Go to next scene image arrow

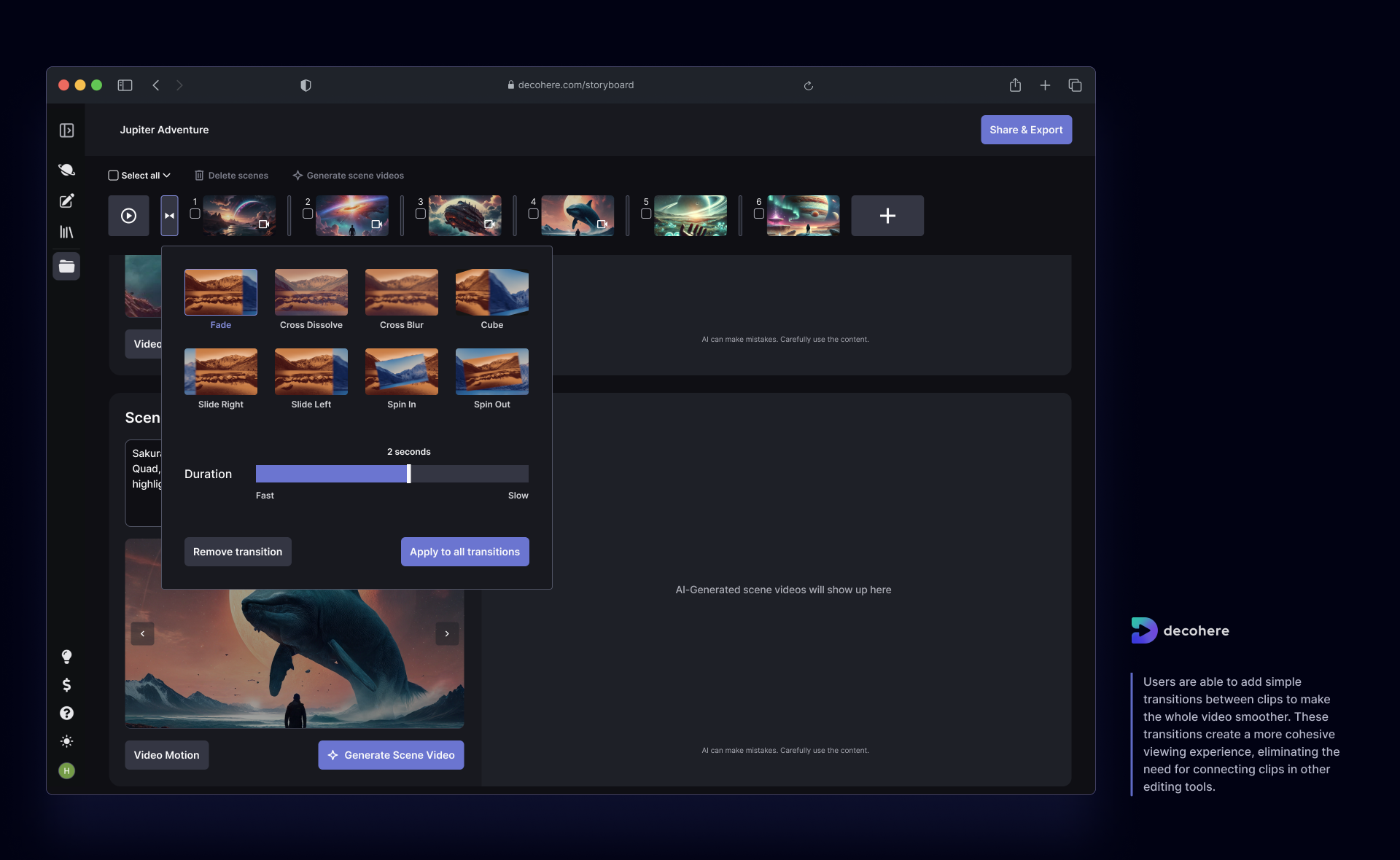[x=447, y=633]
